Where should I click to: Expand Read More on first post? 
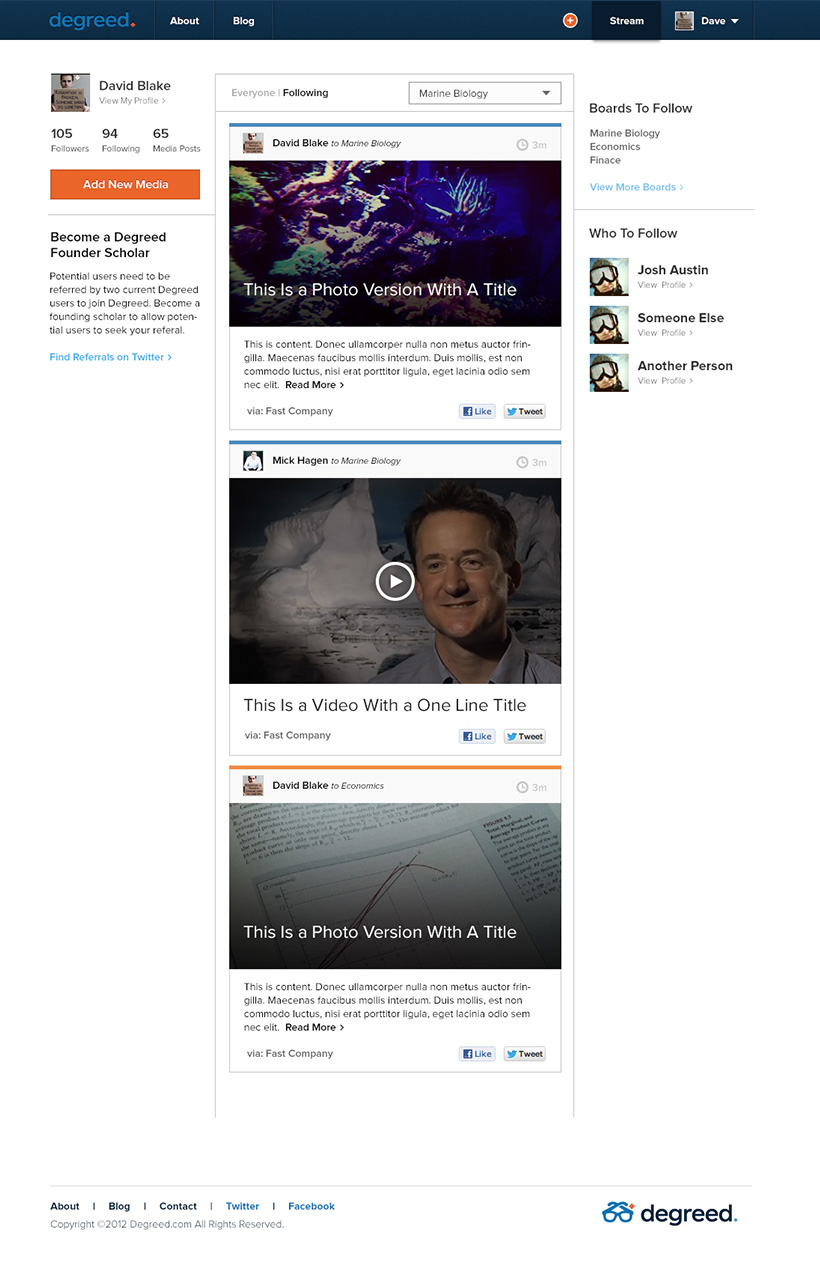coord(314,385)
